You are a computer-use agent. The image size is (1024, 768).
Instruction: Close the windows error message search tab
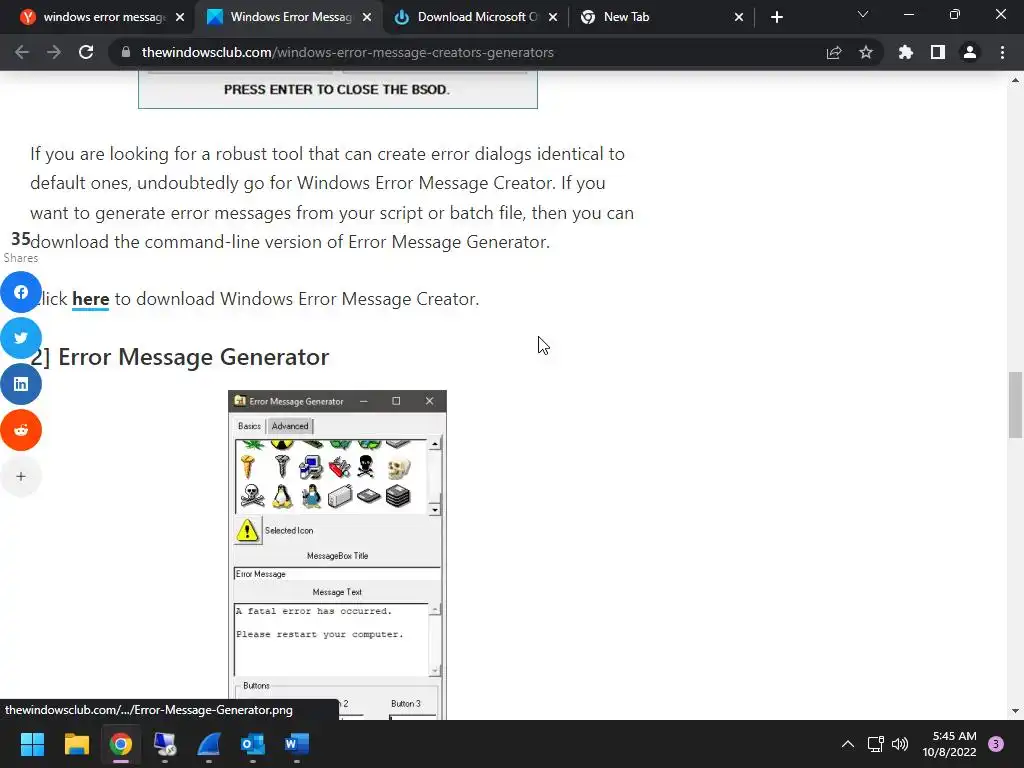pyautogui.click(x=180, y=17)
